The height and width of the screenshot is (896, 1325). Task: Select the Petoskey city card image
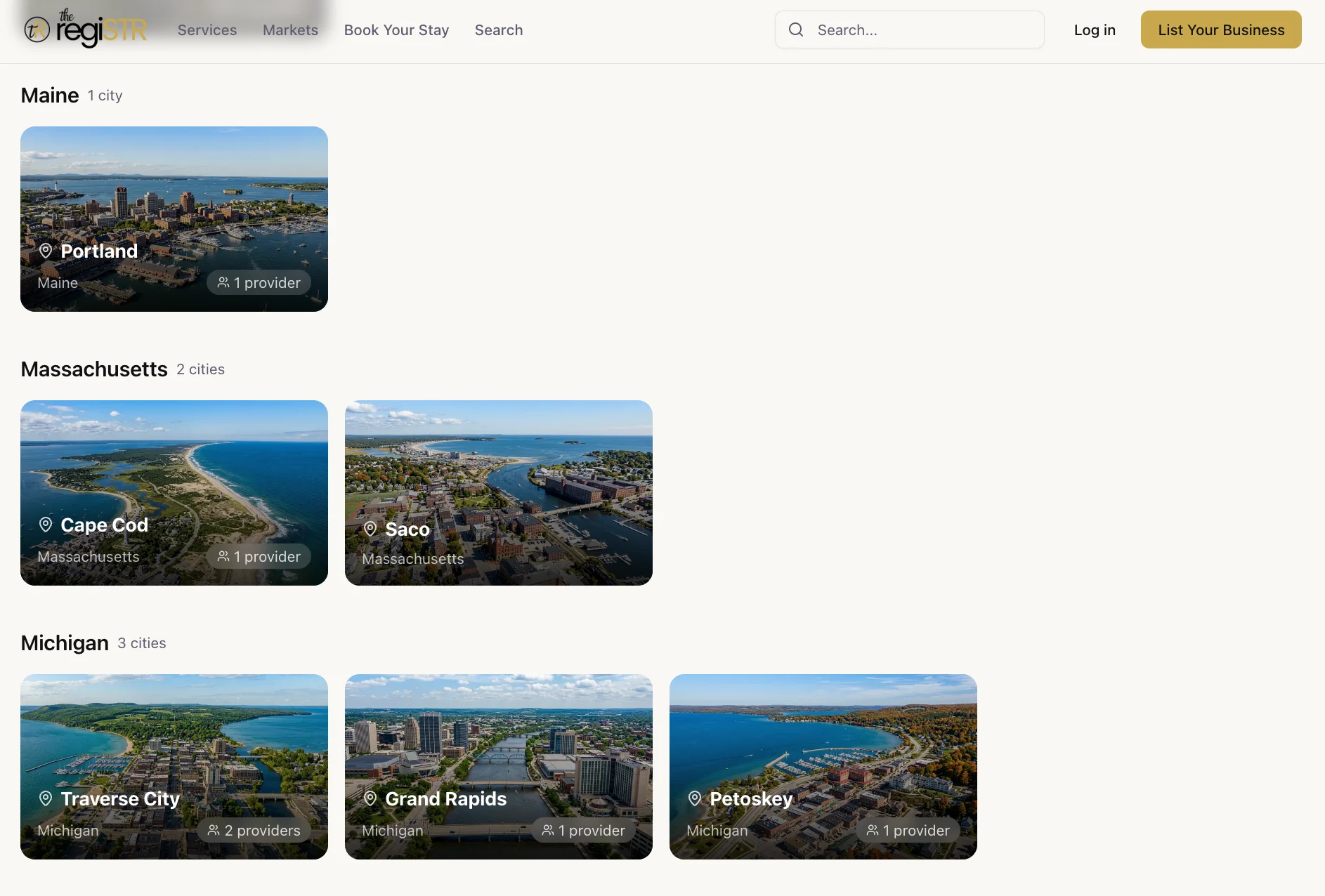[823, 766]
